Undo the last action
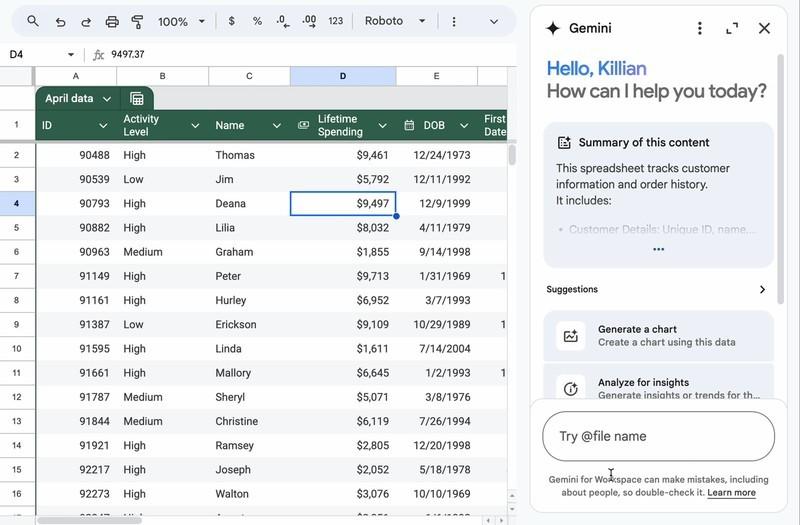 coord(60,21)
